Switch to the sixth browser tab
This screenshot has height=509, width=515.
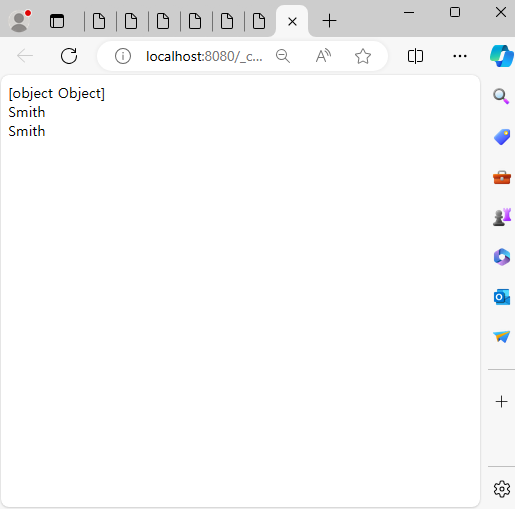(259, 21)
